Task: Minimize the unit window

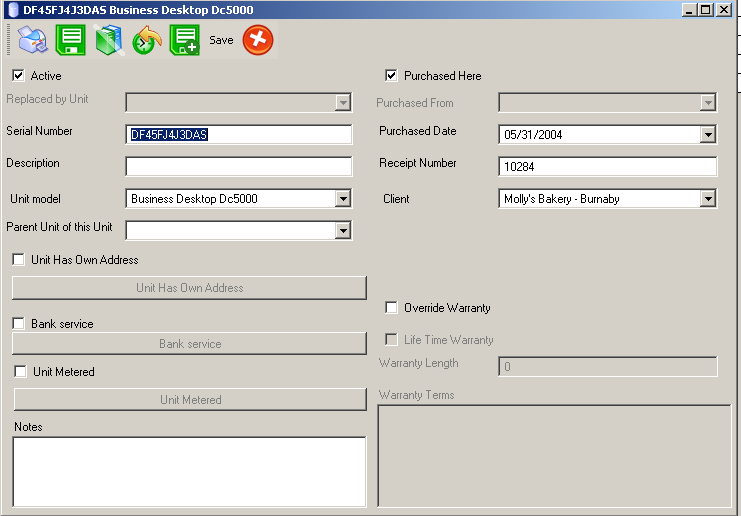Action: point(689,10)
